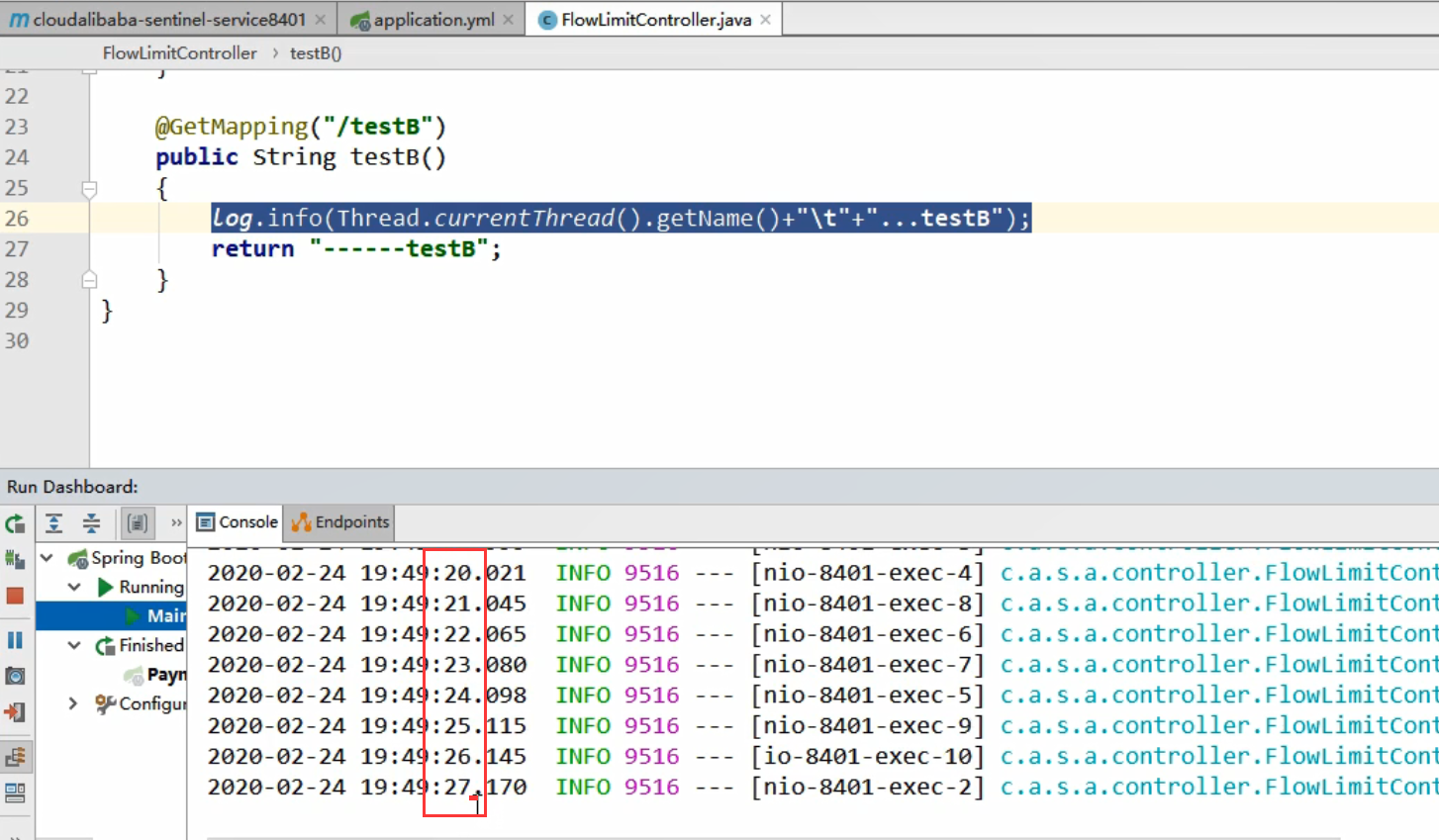Toggle the highlighted filter button in dashboard toolbar
This screenshot has height=840, width=1439.
coord(138,523)
